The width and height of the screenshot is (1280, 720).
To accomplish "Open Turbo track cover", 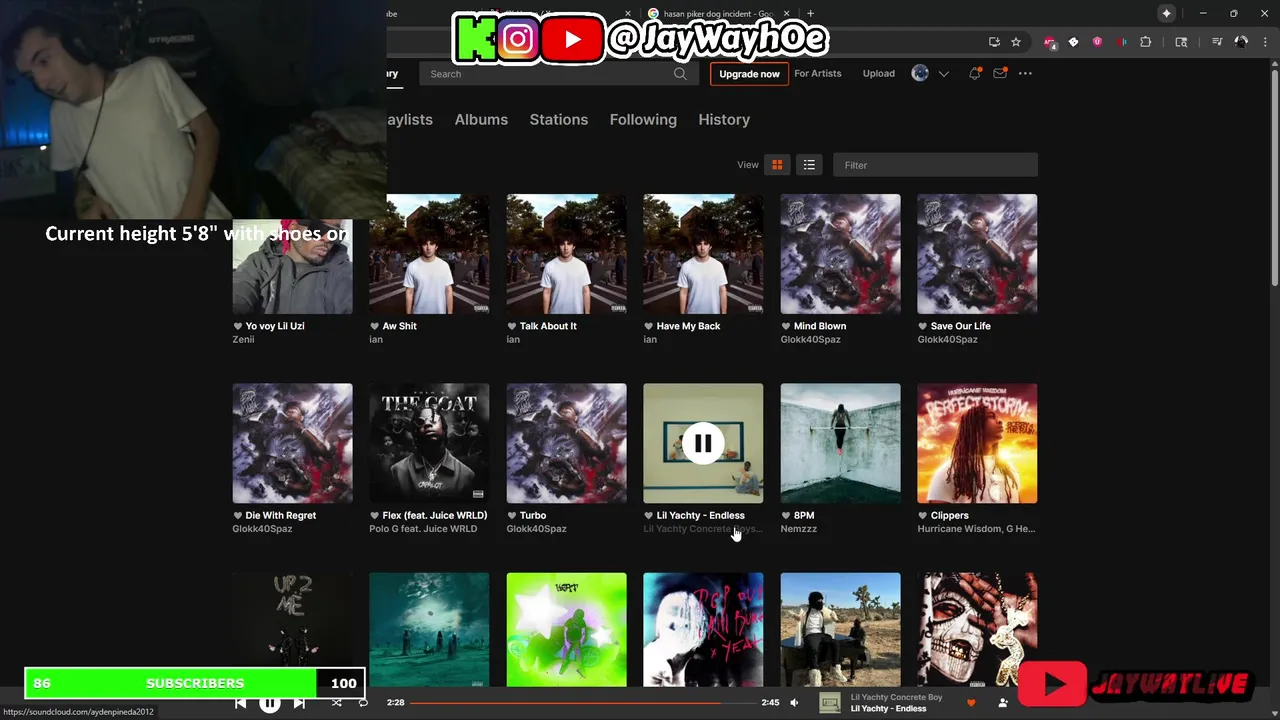I will 566,443.
